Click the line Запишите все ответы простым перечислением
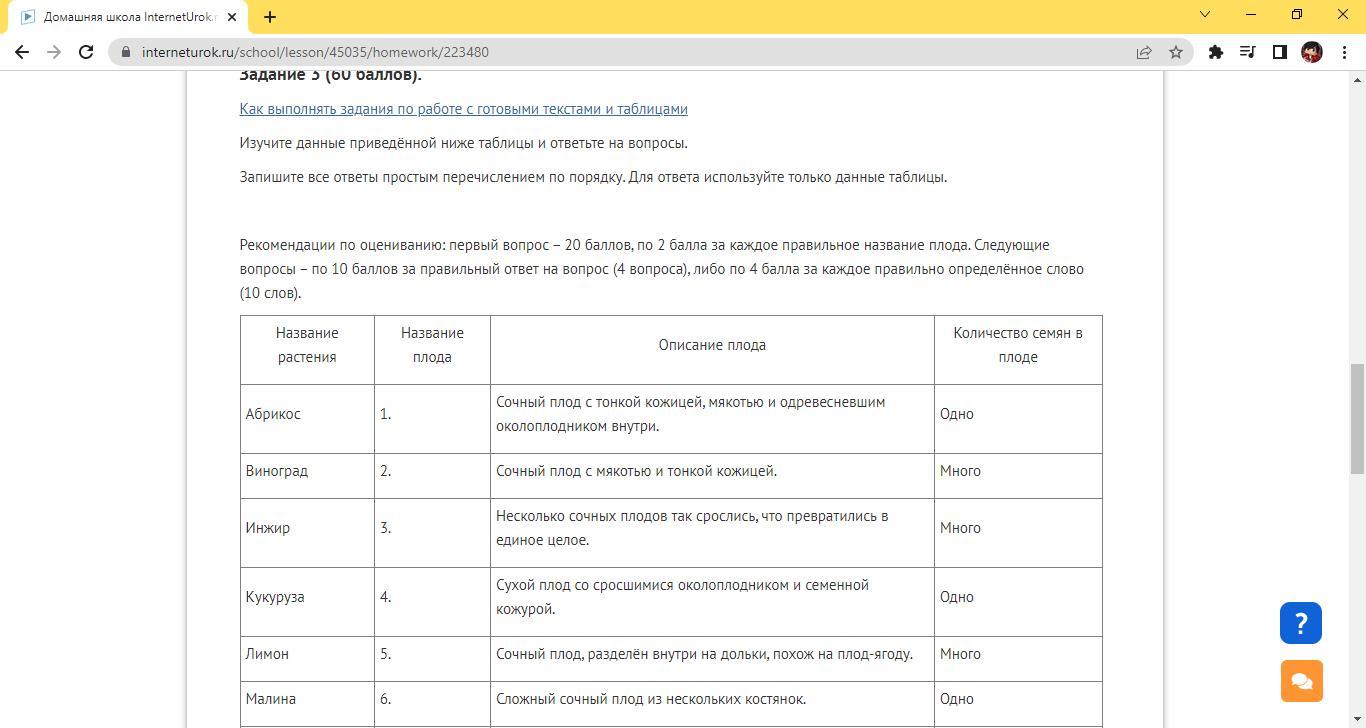 coord(593,177)
